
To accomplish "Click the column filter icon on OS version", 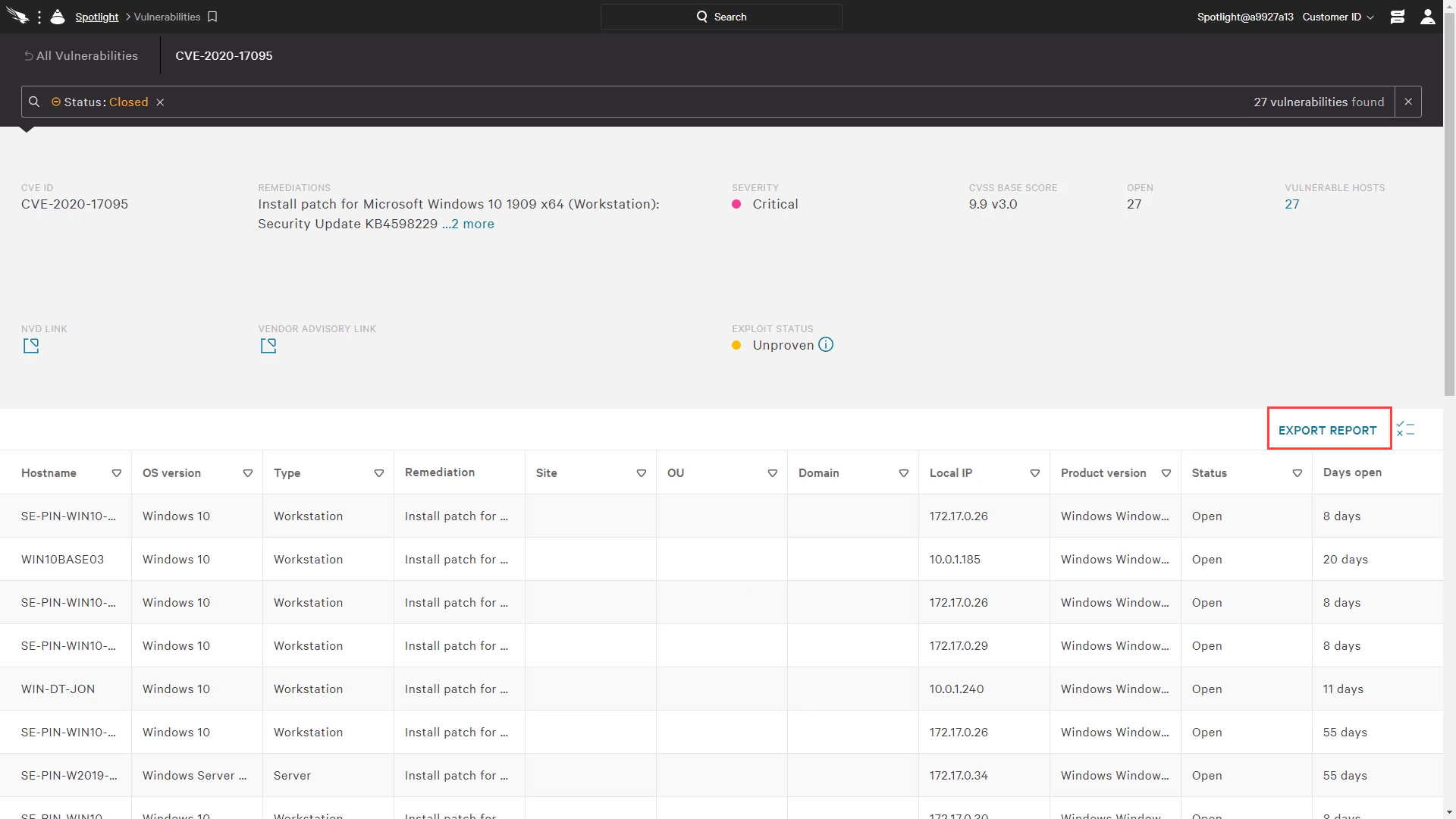I will [247, 473].
